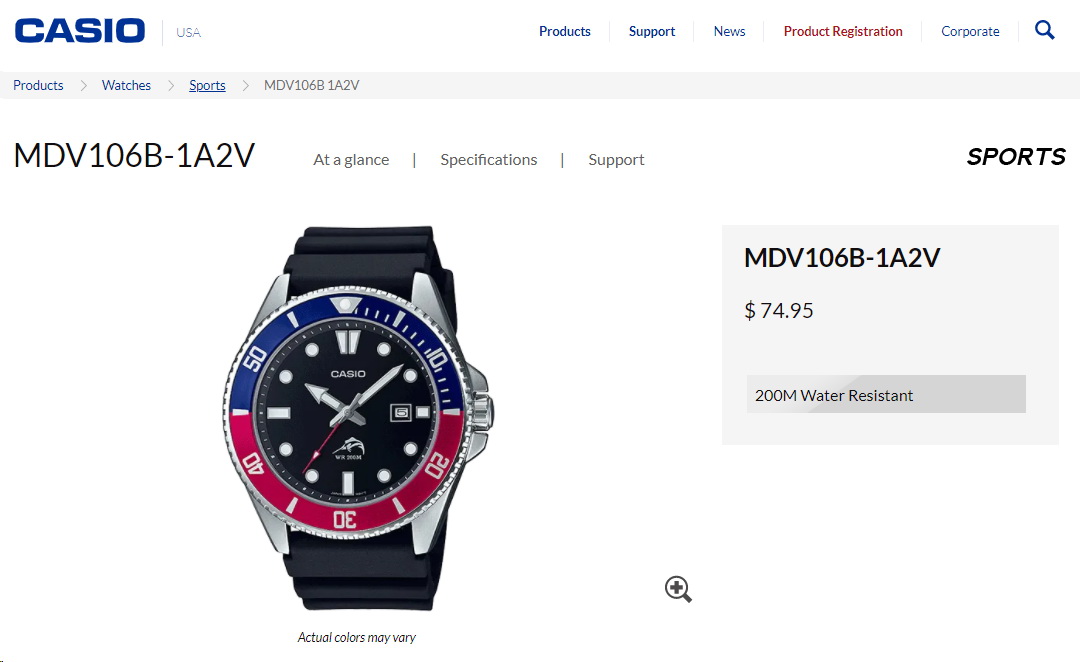Click the chevron arrow after Watches breadcrumb
Screen dimensions: 1080x662
pos(171,85)
